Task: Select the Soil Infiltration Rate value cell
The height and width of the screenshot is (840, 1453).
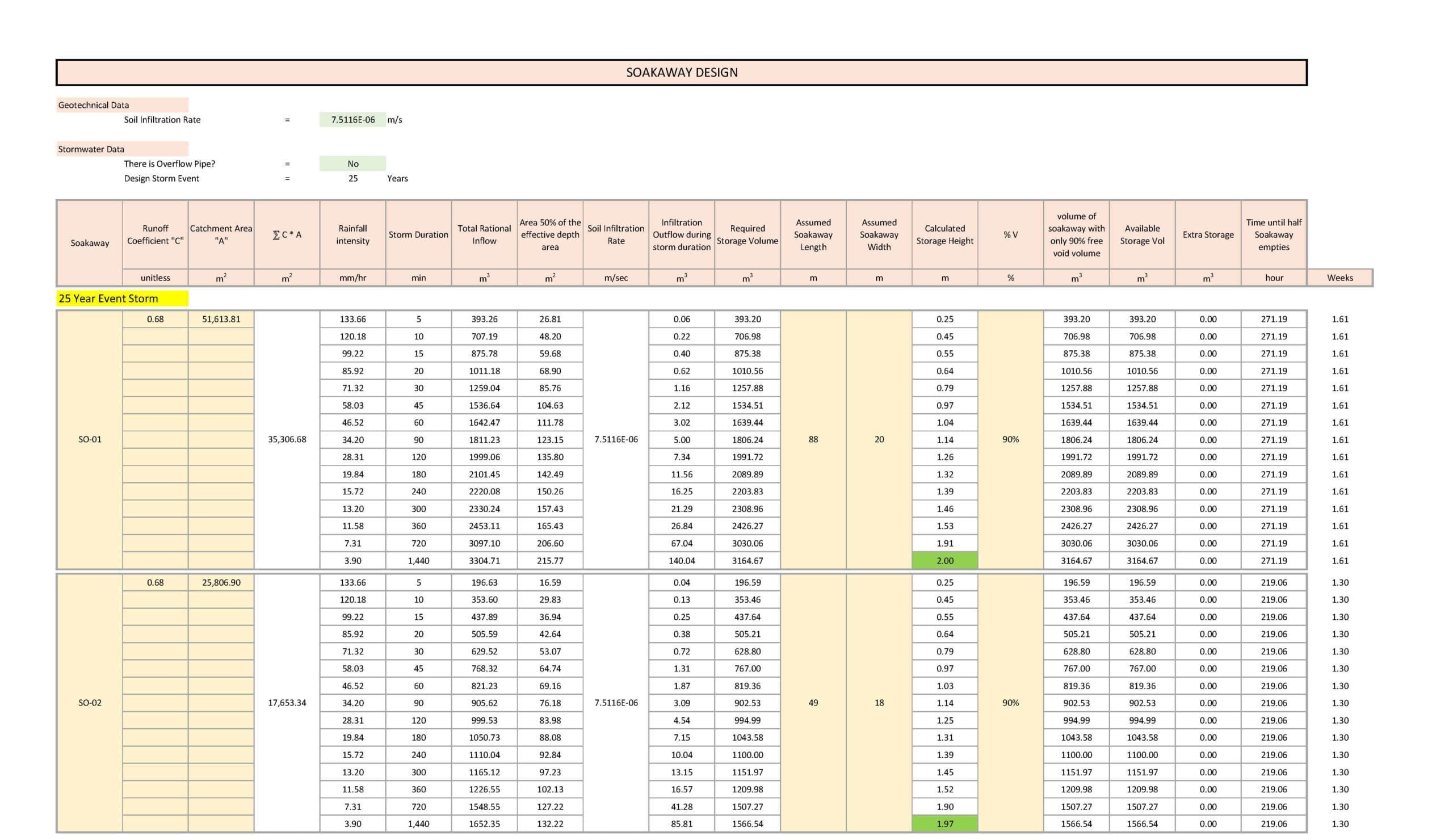Action: [352, 119]
